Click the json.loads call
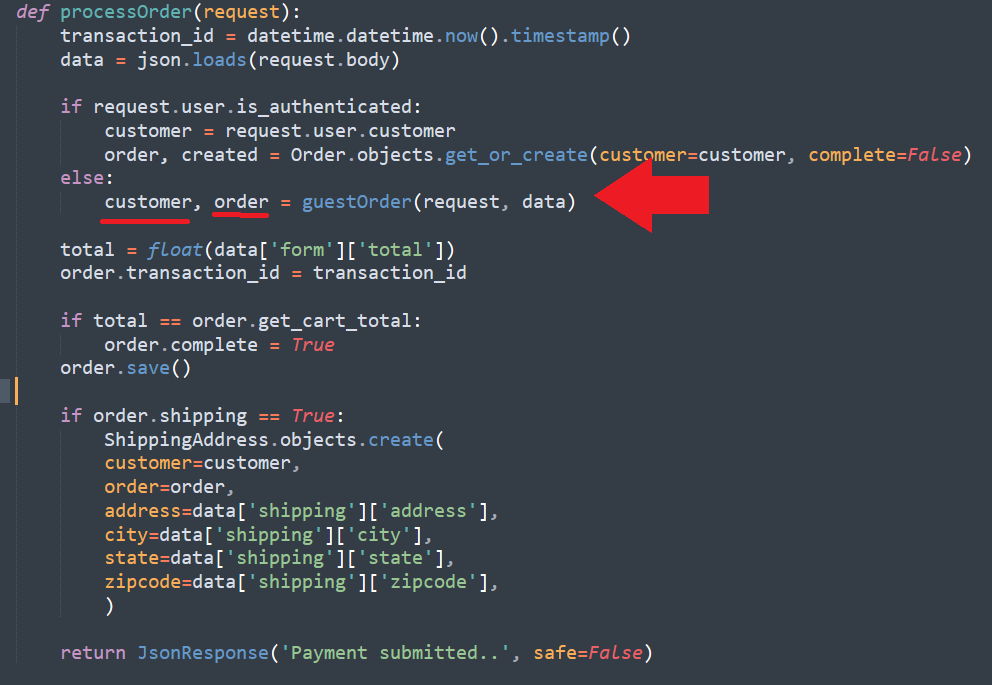Viewport: 992px width, 685px height. (192, 60)
